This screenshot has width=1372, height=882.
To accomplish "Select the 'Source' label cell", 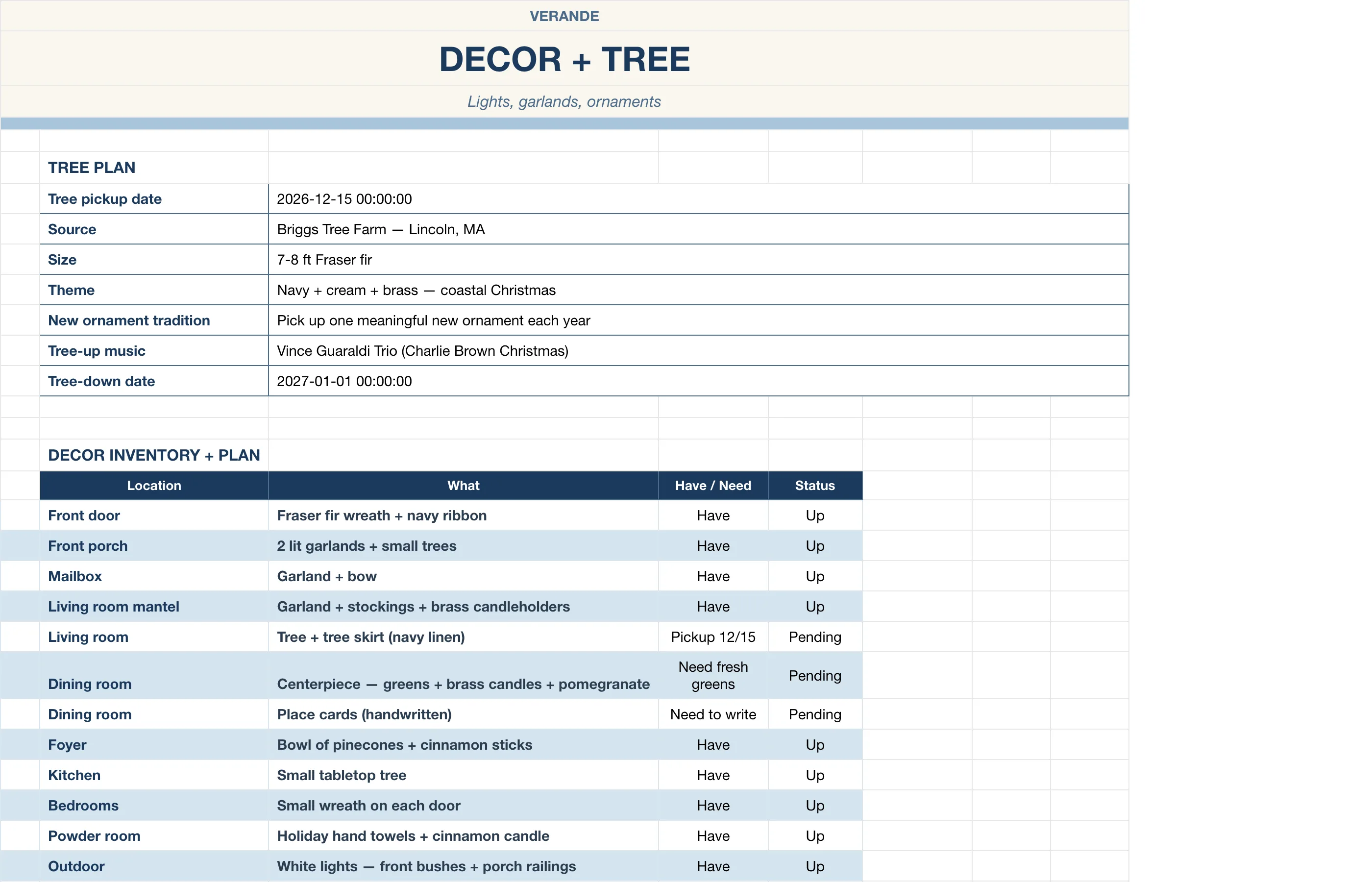I will 154,229.
